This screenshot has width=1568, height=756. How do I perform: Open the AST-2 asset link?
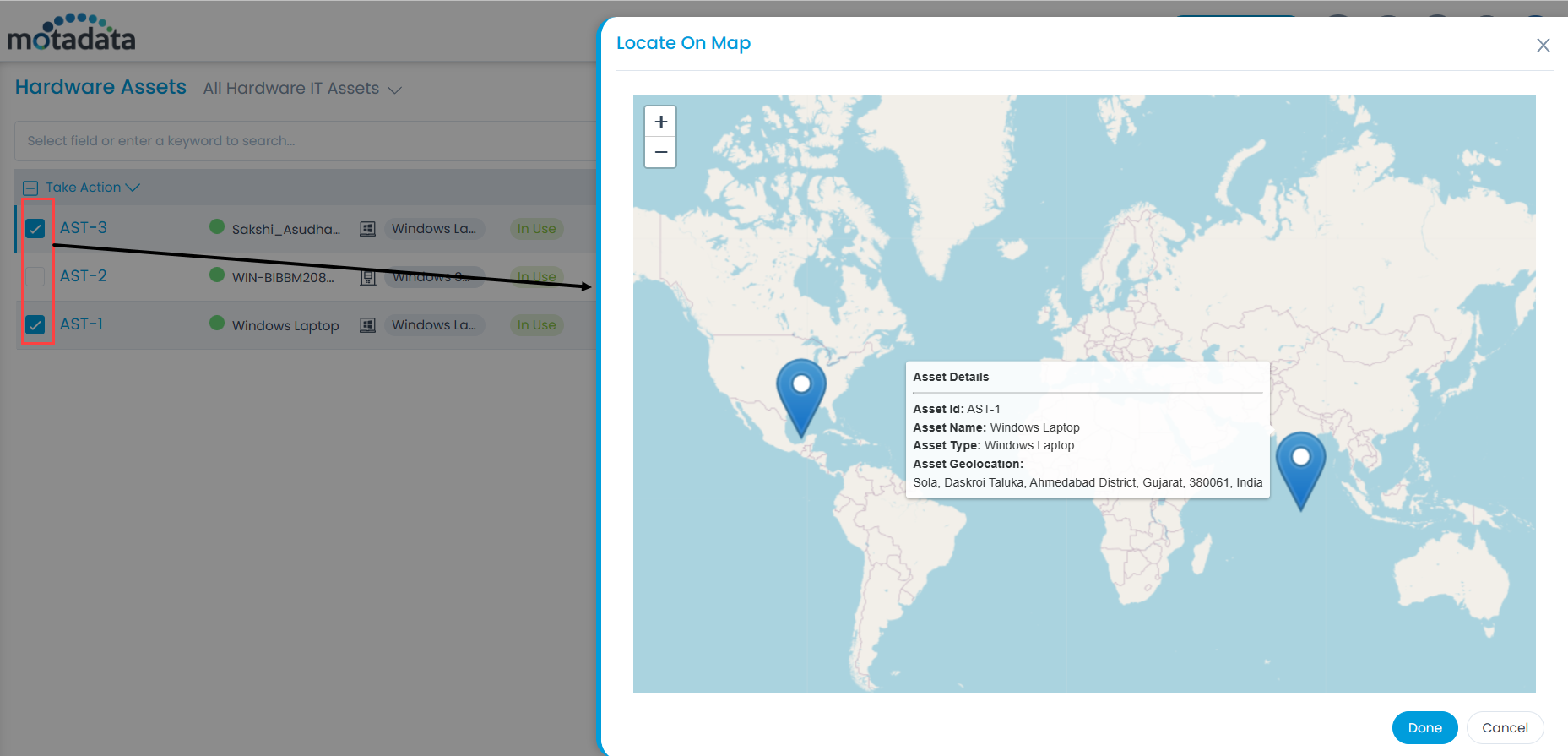tap(83, 276)
